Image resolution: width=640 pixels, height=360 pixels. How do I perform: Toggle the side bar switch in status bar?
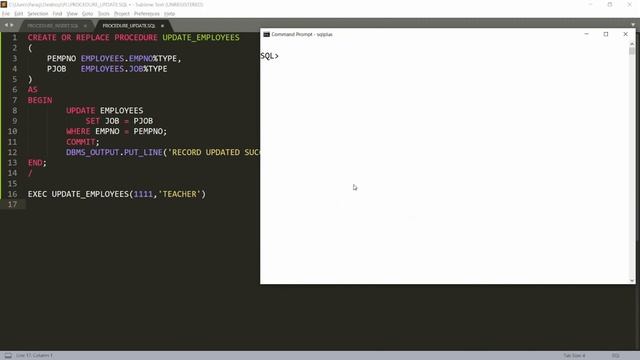(8, 356)
